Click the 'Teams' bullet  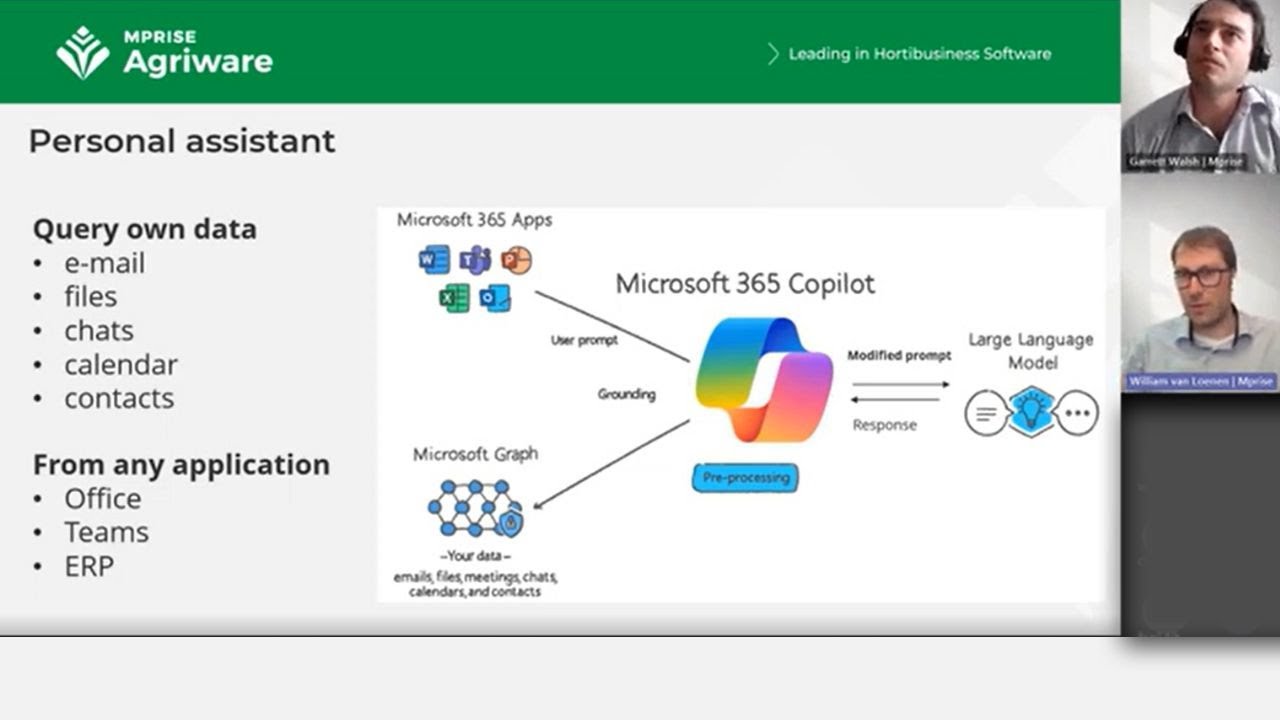click(107, 533)
